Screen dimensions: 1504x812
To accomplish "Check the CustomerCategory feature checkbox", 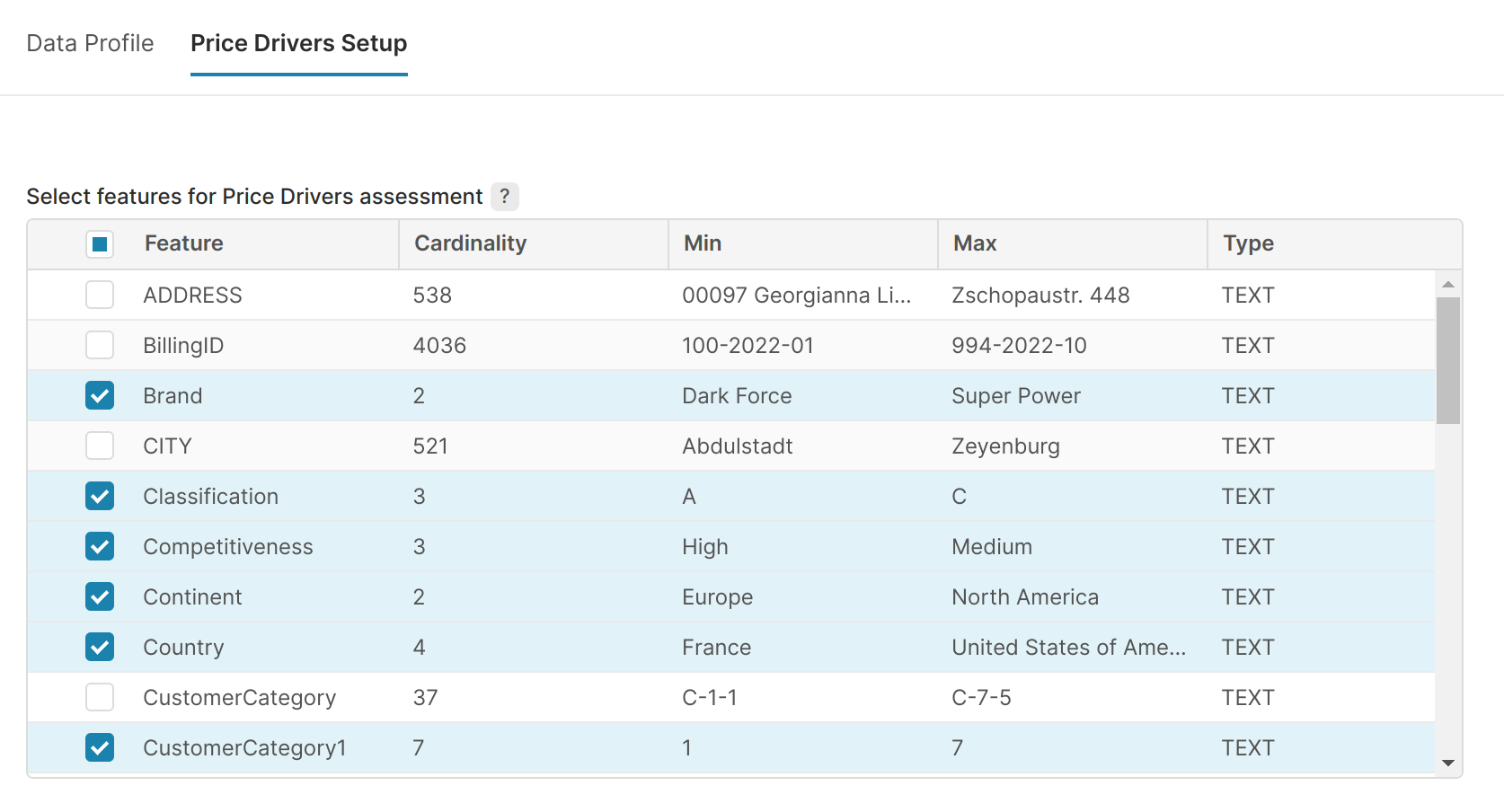I will (x=100, y=697).
